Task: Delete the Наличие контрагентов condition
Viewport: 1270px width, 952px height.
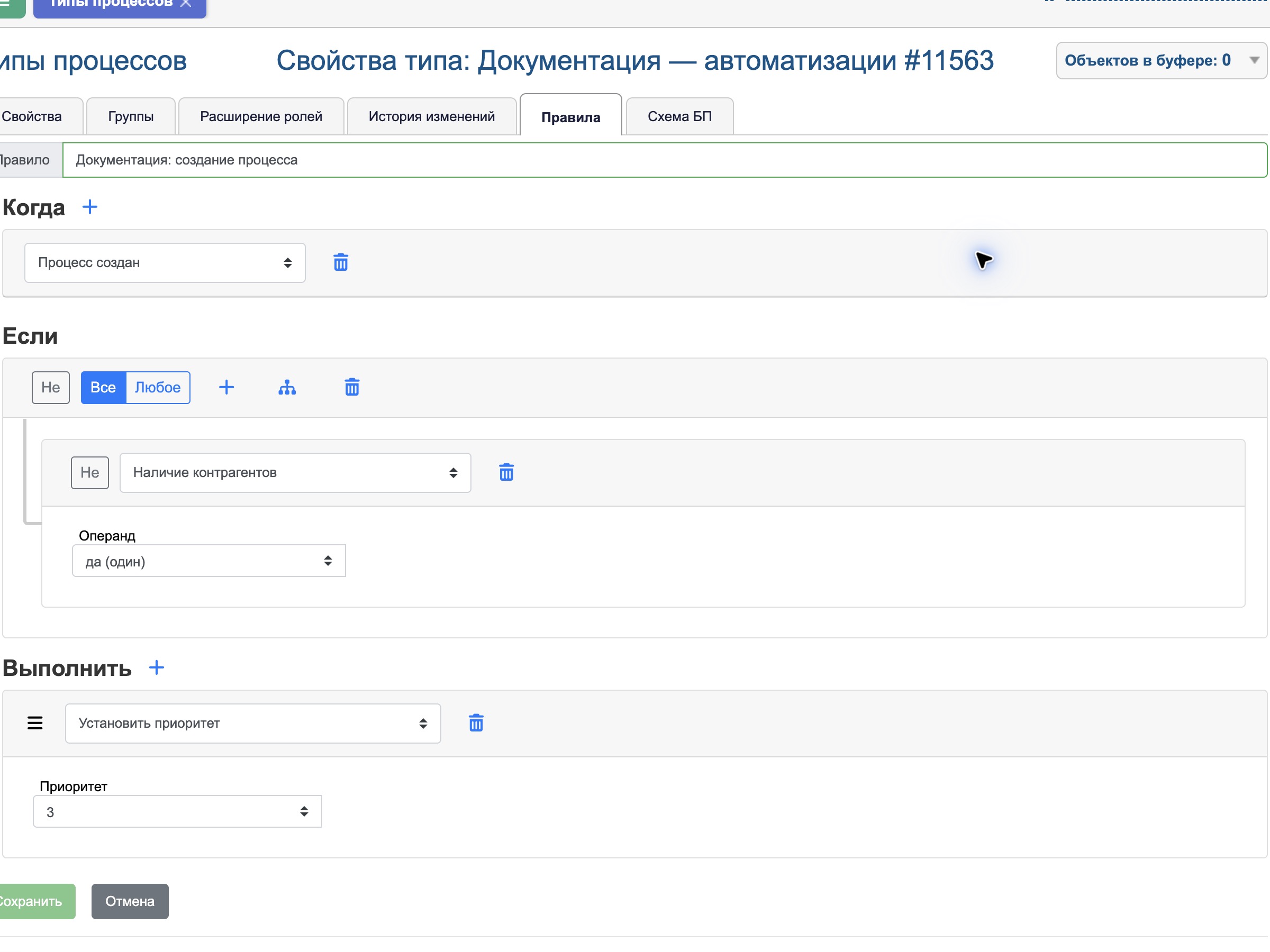Action: (506, 472)
